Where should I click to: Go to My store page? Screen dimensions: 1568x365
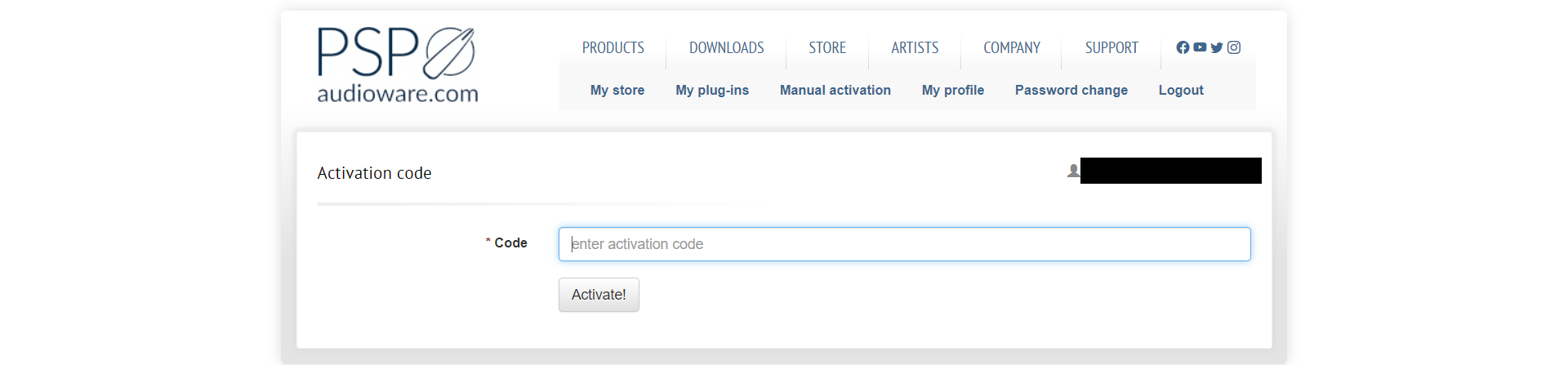point(617,90)
